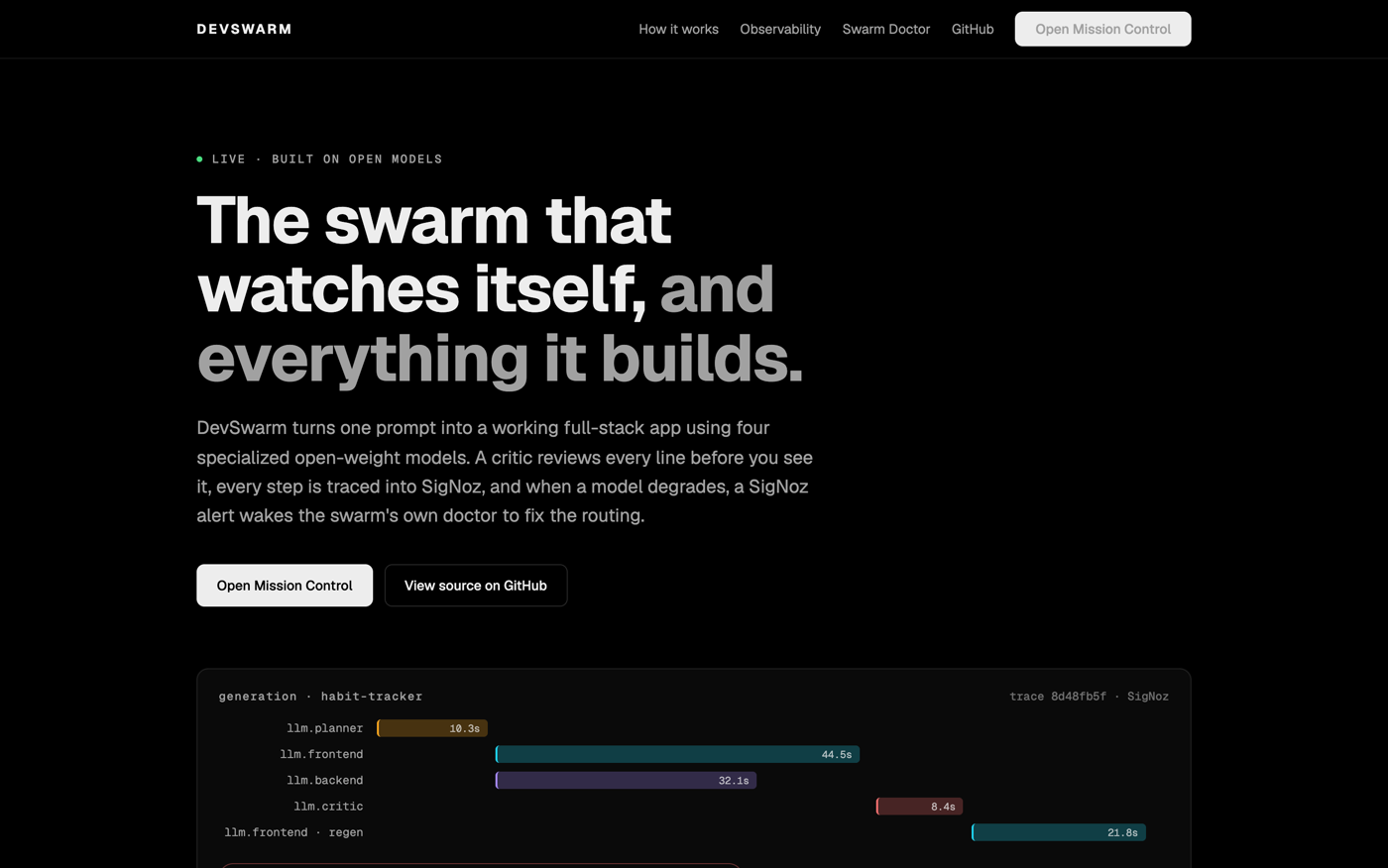
Task: Select the llm.critic 8.4s span bar
Action: click(x=919, y=807)
